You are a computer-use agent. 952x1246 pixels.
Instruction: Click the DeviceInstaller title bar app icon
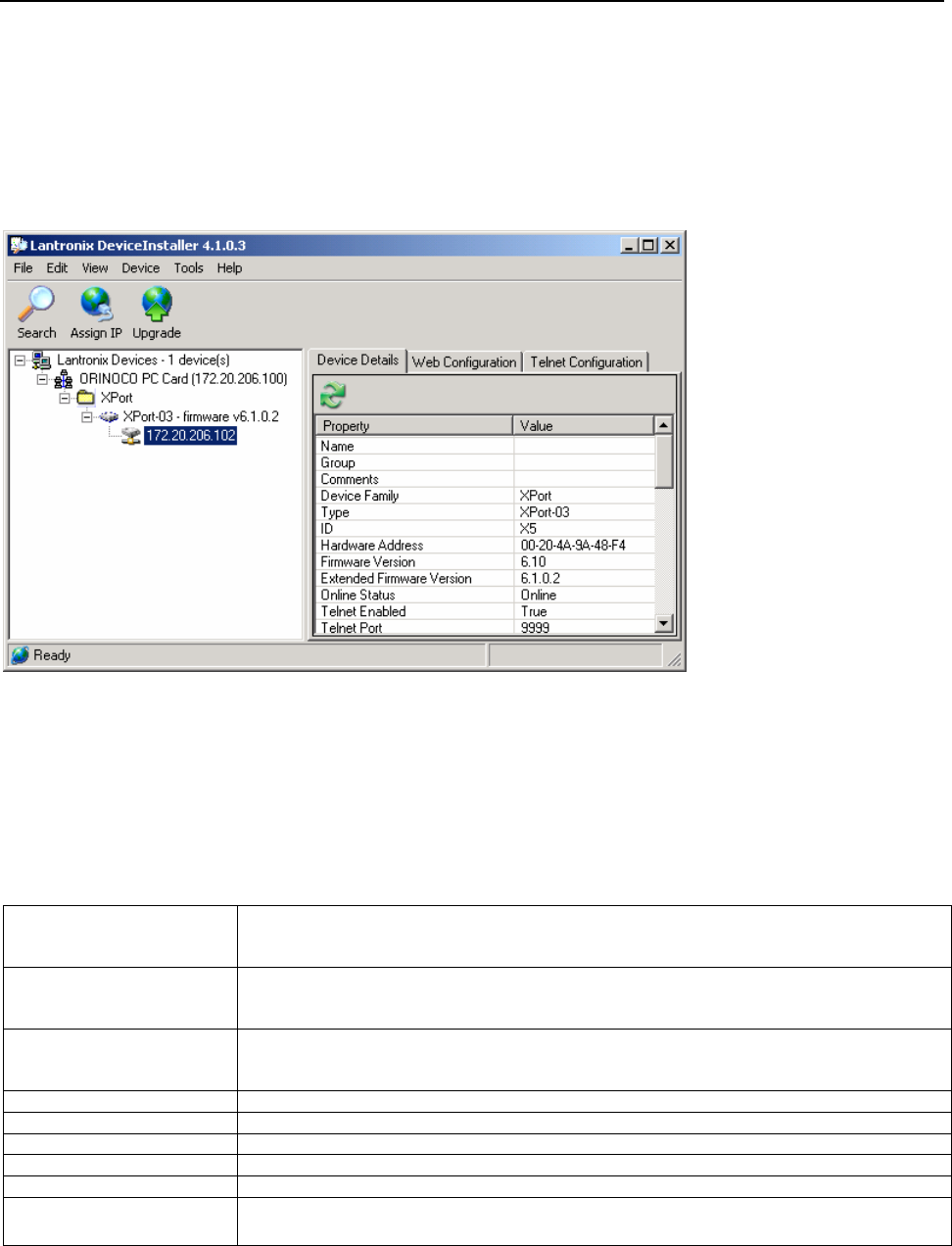19,245
